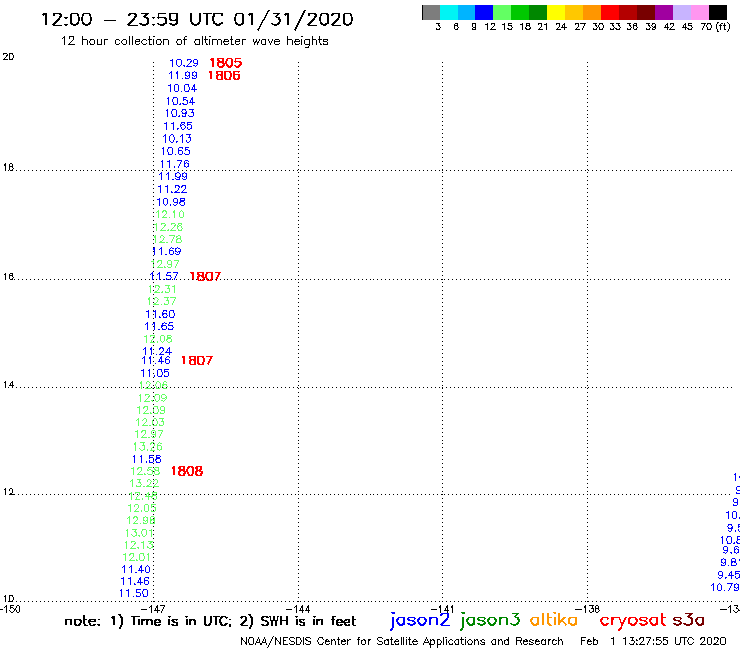Click the jason2 satellite legend label
The height and width of the screenshot is (650, 740).
tap(420, 620)
